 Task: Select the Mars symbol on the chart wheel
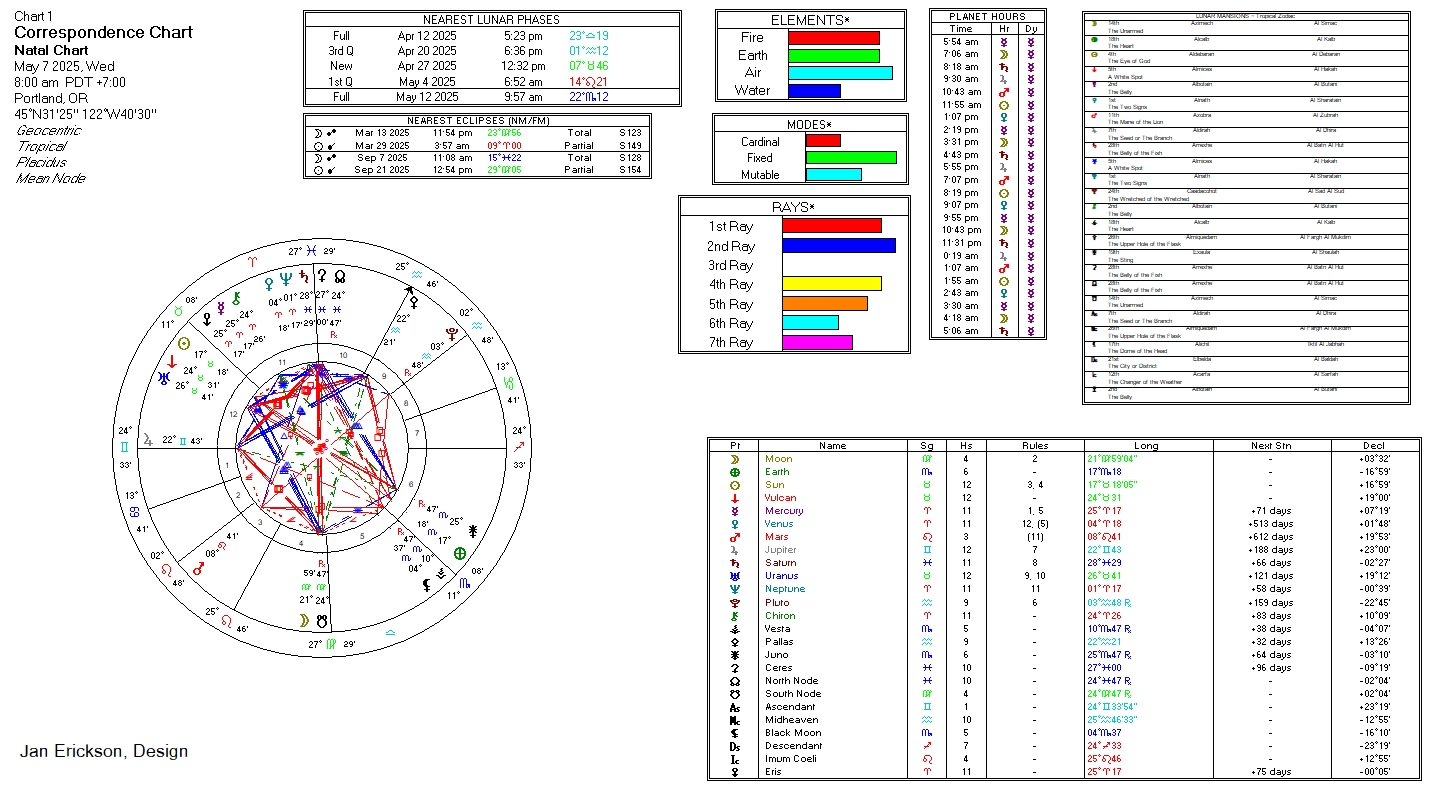[x=198, y=568]
